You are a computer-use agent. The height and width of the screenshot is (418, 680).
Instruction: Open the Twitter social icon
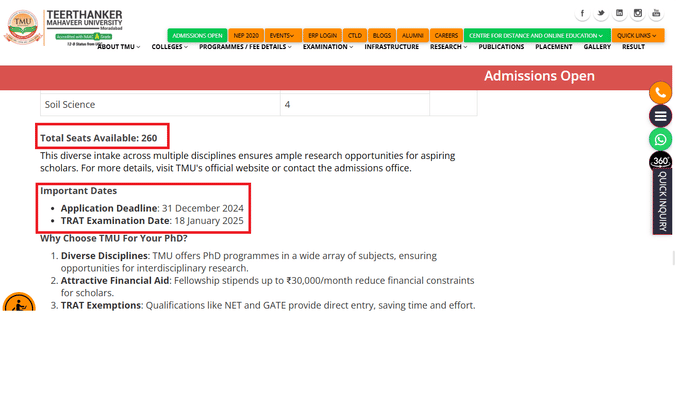(601, 13)
